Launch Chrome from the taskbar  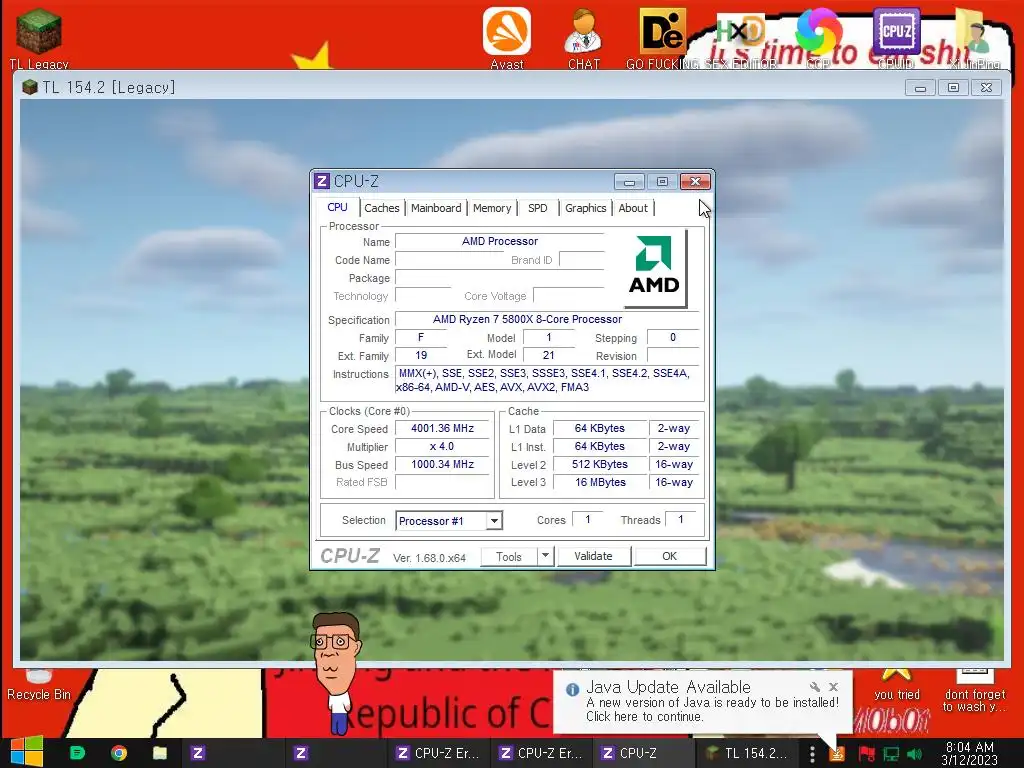pos(119,753)
